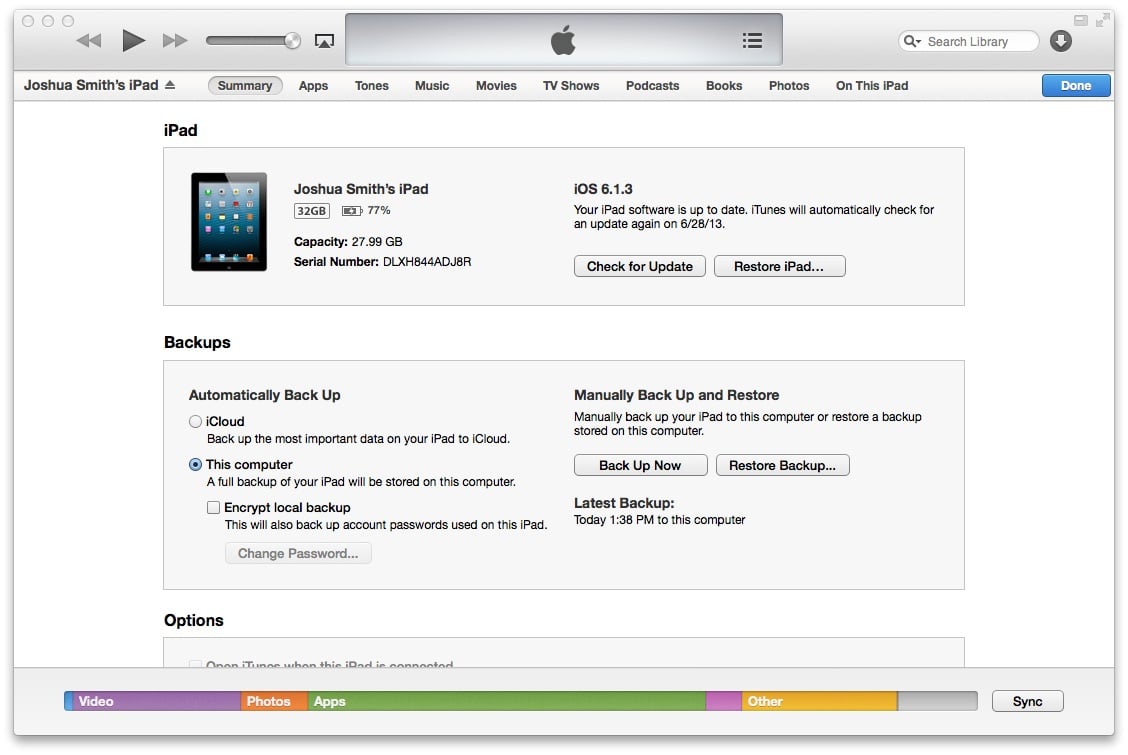
Task: Click the window close button
Action: 28,21
